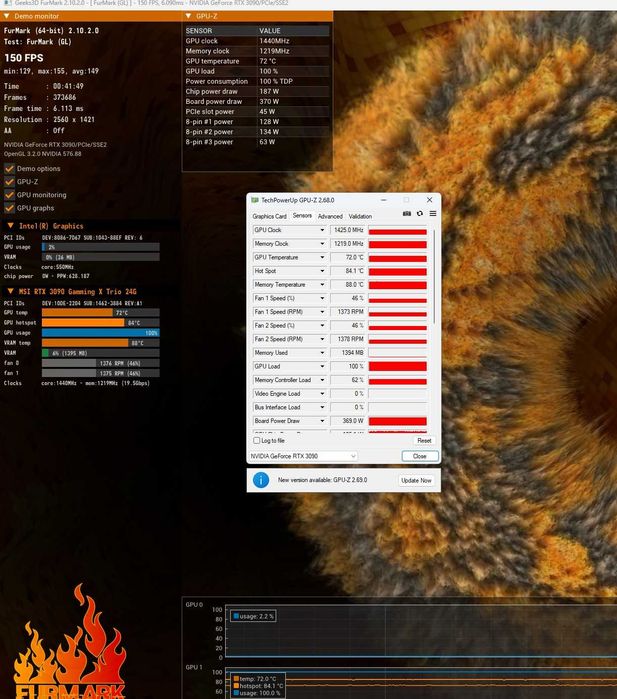This screenshot has width=617, height=699.
Task: Click the GPU-Z title bar app icon
Action: coord(255,200)
